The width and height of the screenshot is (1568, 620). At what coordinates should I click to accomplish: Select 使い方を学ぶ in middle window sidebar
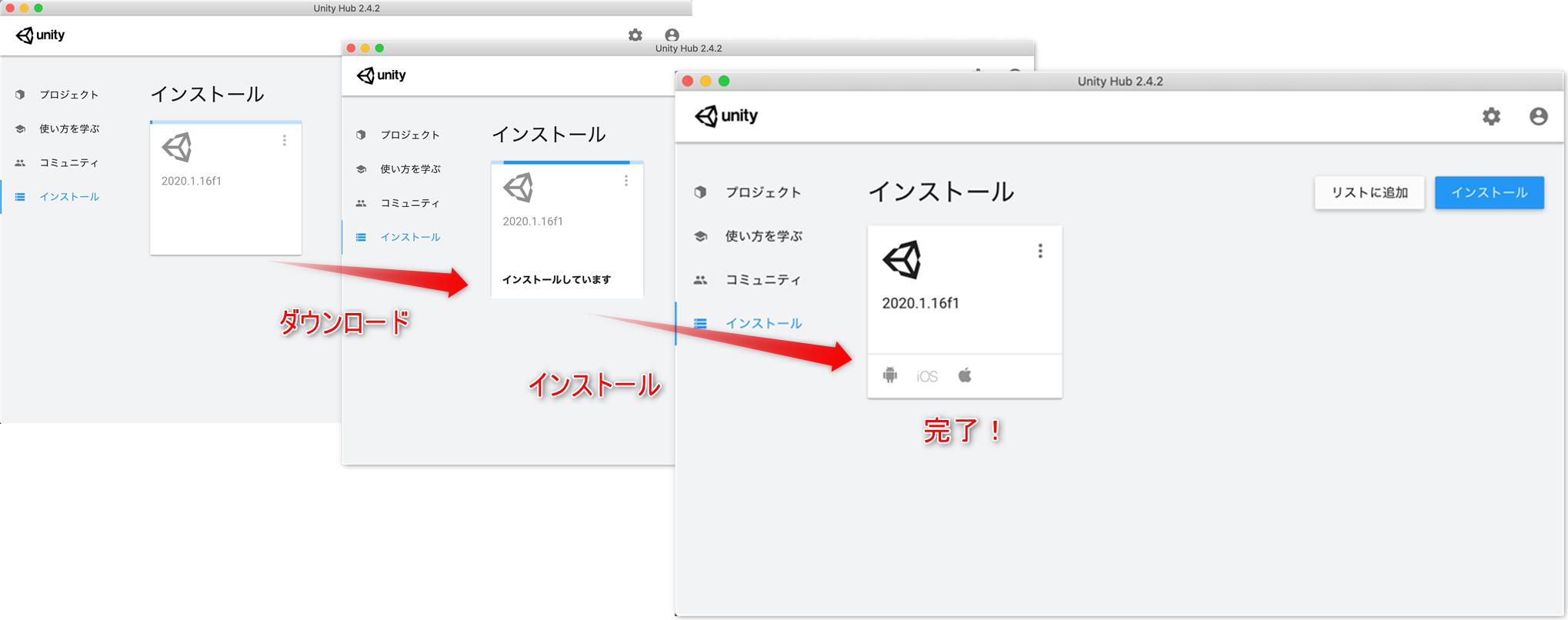(410, 169)
